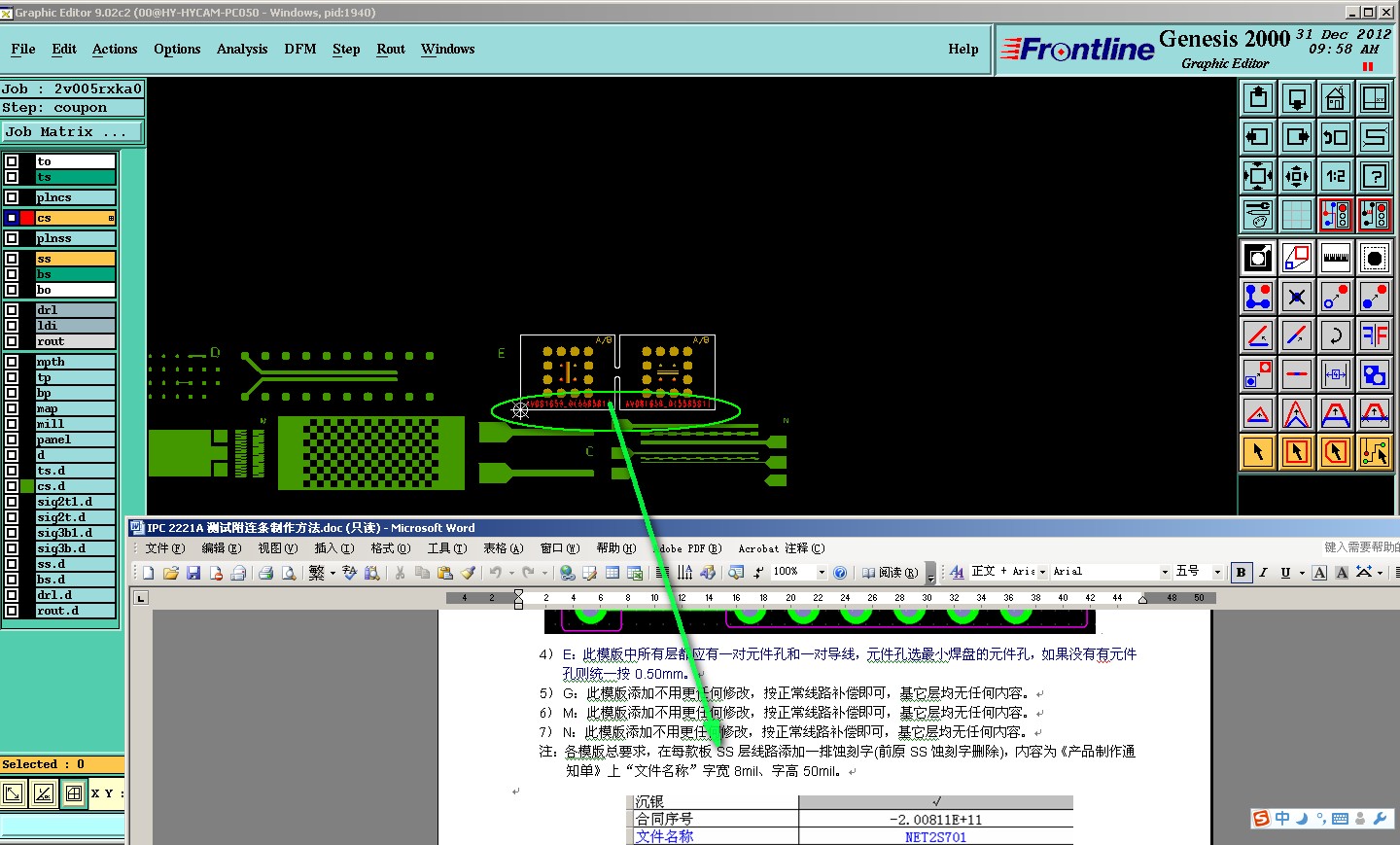Click the Sogou input method tray icon

[x=1261, y=819]
